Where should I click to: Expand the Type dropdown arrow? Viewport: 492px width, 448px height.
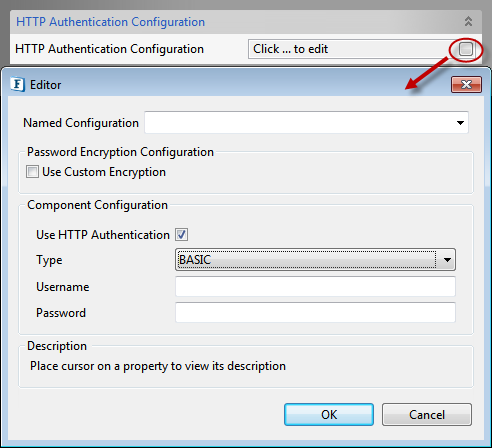tap(447, 260)
